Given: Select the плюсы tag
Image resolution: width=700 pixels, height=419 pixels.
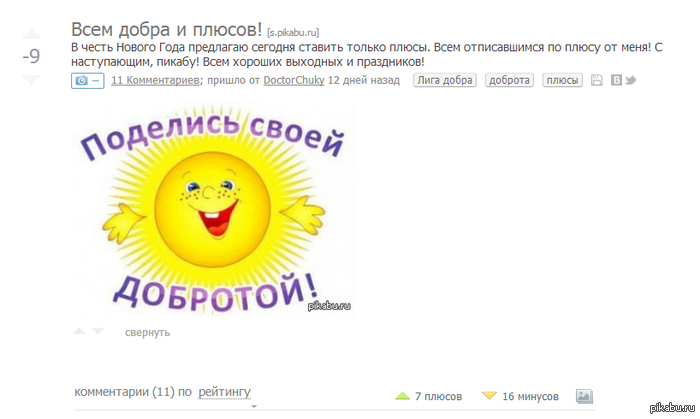Looking at the screenshot, I should pyautogui.click(x=562, y=80).
